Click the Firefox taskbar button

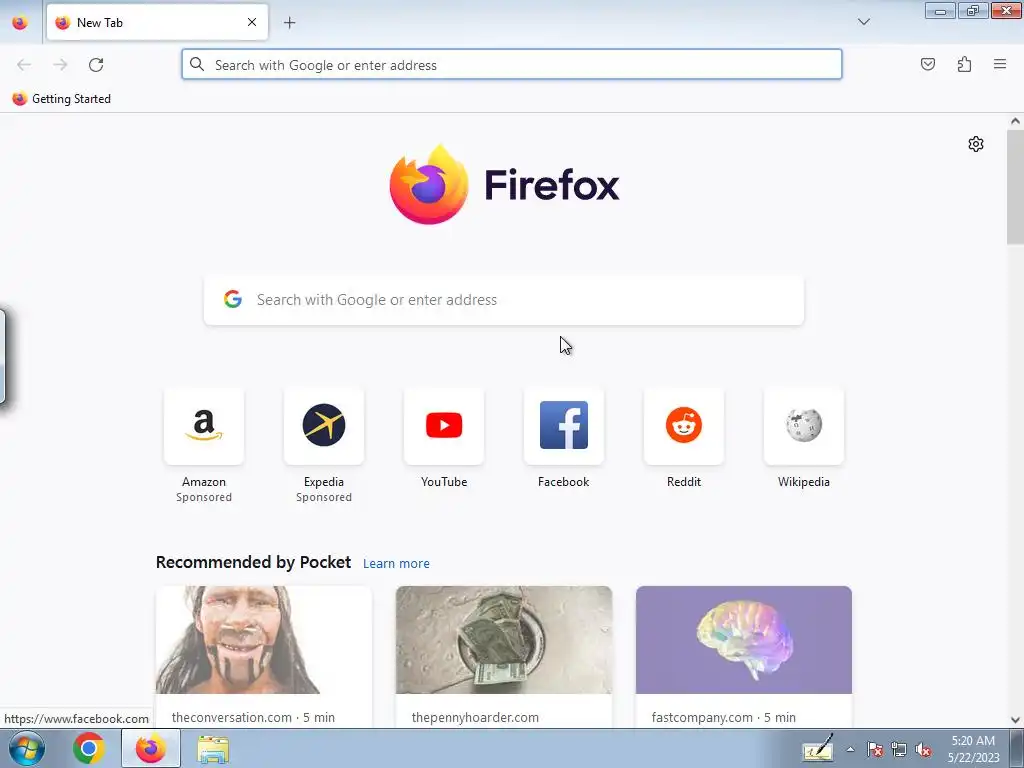[x=151, y=748]
